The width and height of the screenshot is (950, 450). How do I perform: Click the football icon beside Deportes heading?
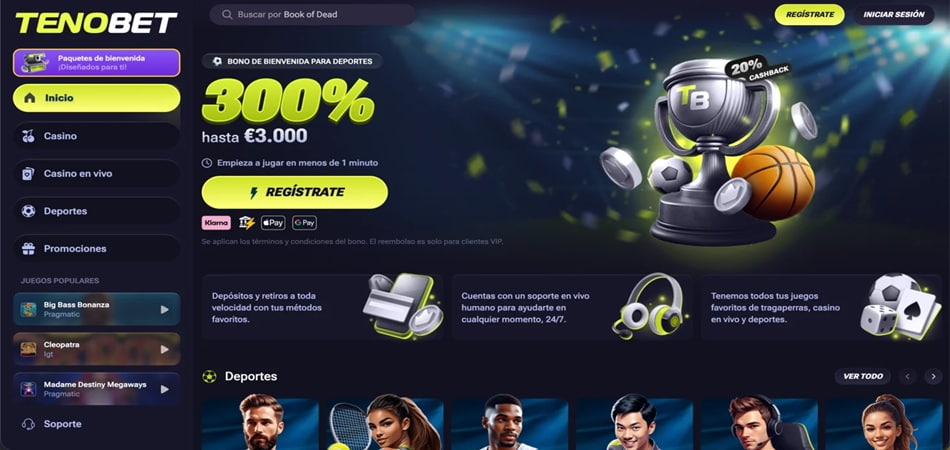tap(210, 377)
